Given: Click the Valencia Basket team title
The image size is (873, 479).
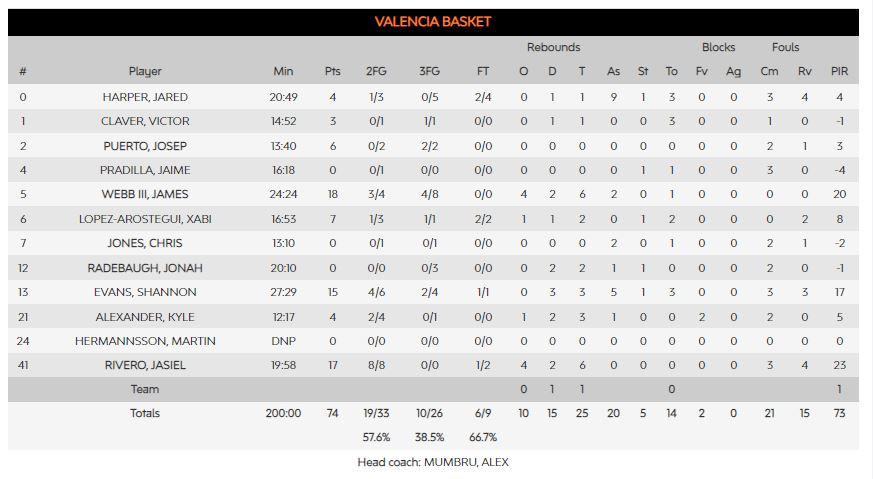Looking at the screenshot, I should coord(433,22).
